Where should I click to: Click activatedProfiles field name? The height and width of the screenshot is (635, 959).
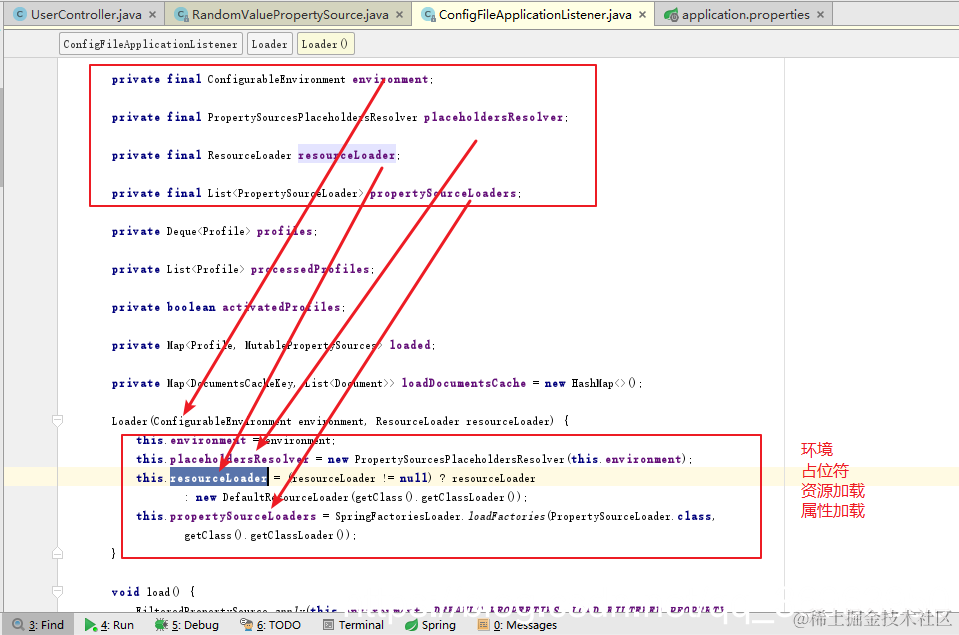click(281, 307)
